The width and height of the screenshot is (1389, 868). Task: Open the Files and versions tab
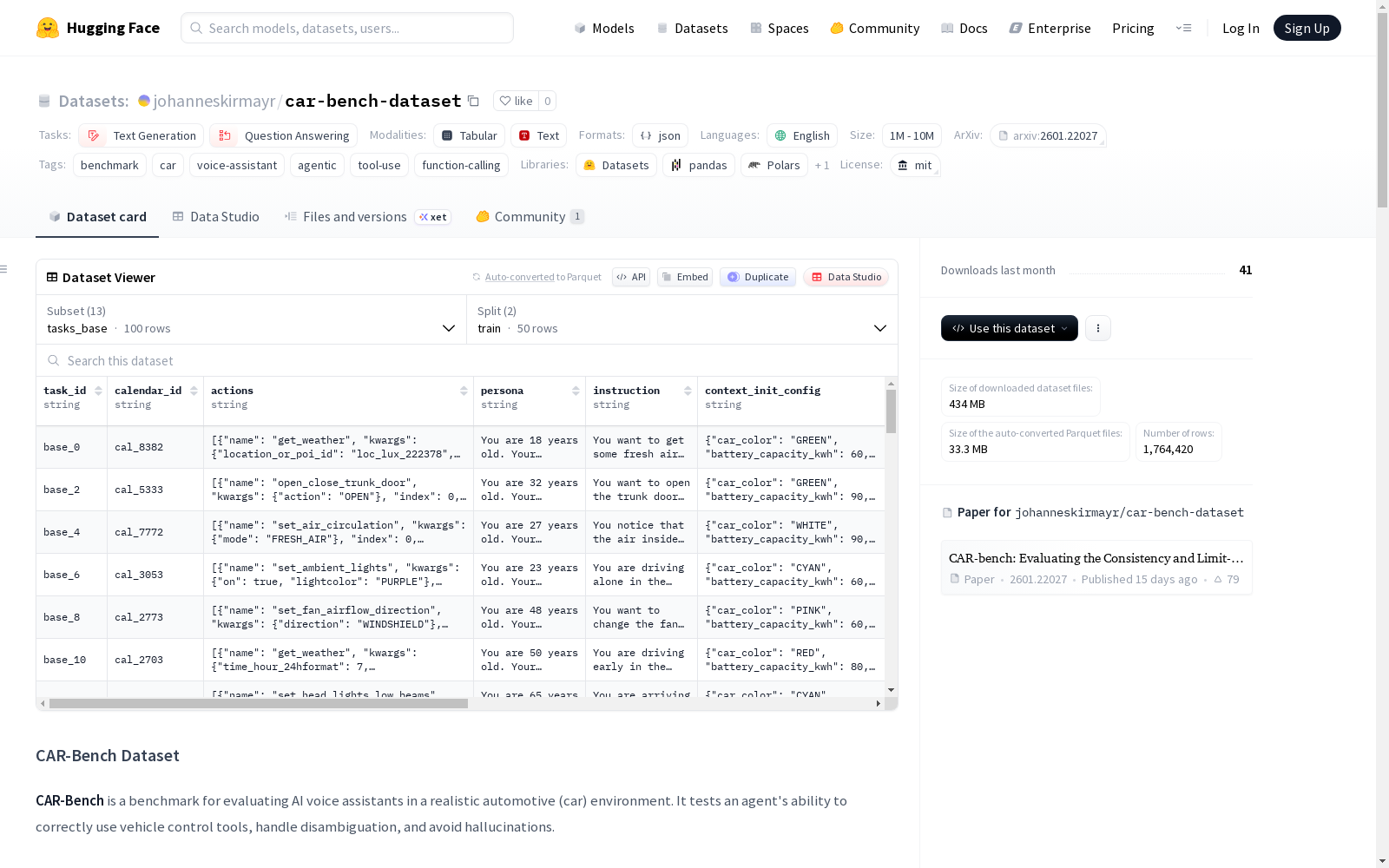click(367, 217)
